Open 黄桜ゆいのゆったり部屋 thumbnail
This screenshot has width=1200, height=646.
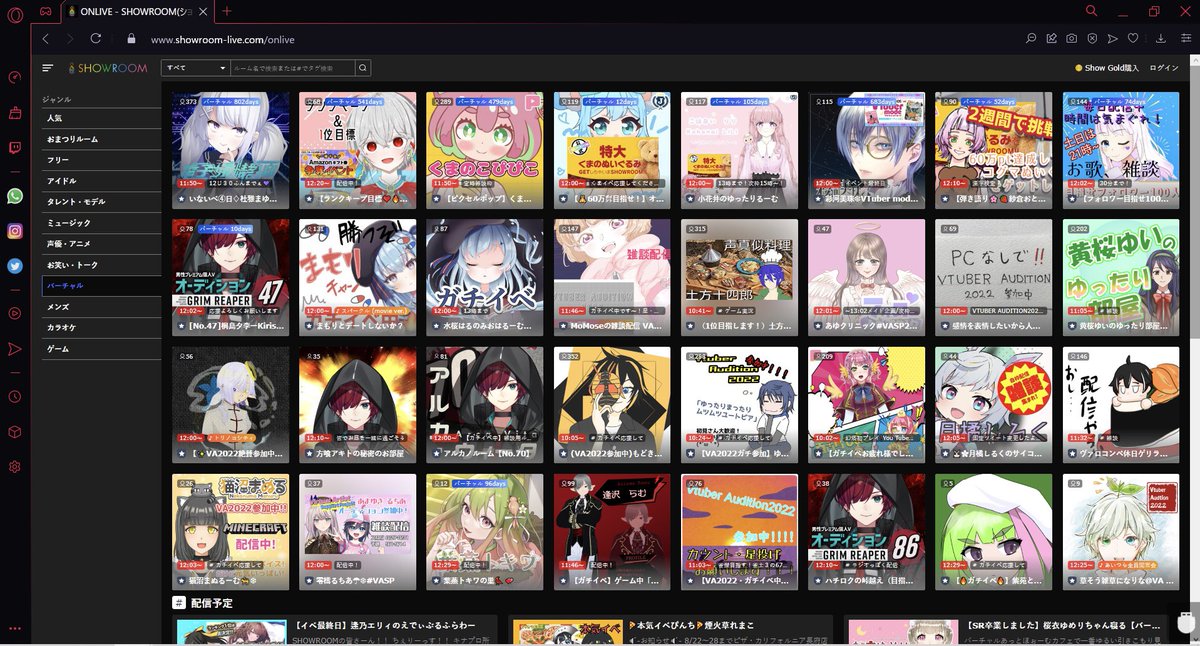click(x=1121, y=277)
